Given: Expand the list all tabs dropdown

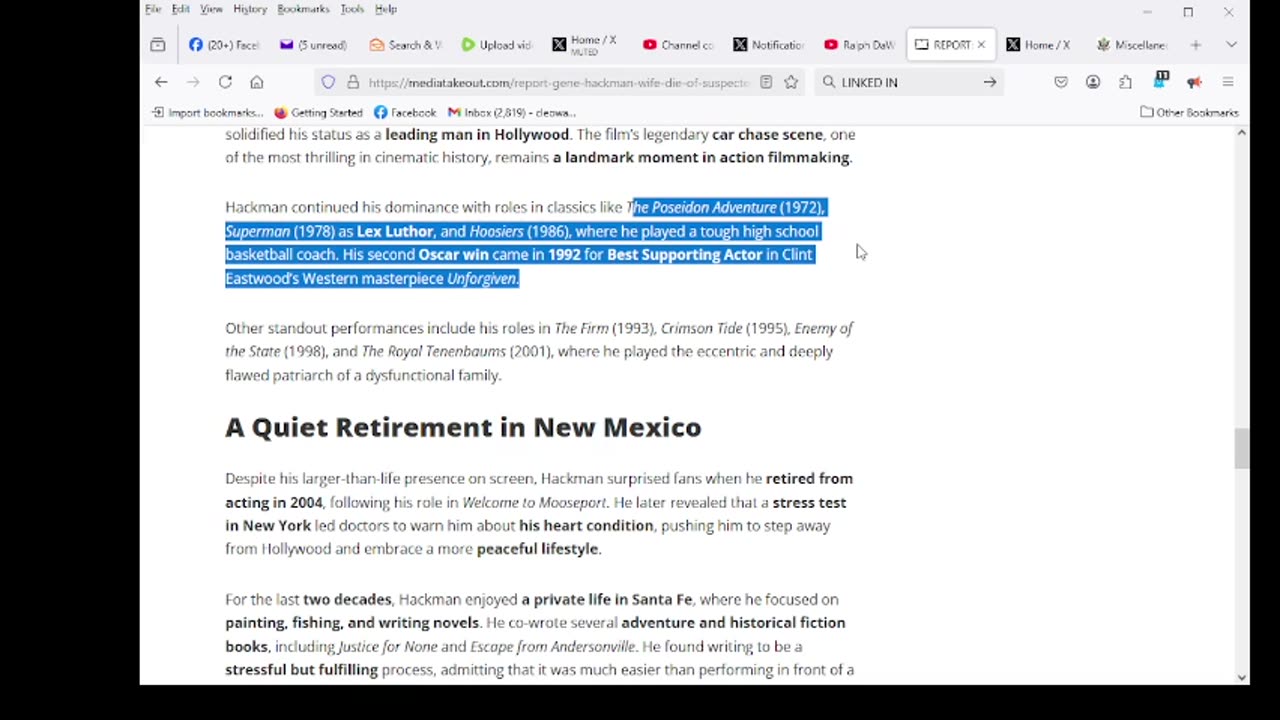Looking at the screenshot, I should [1231, 45].
